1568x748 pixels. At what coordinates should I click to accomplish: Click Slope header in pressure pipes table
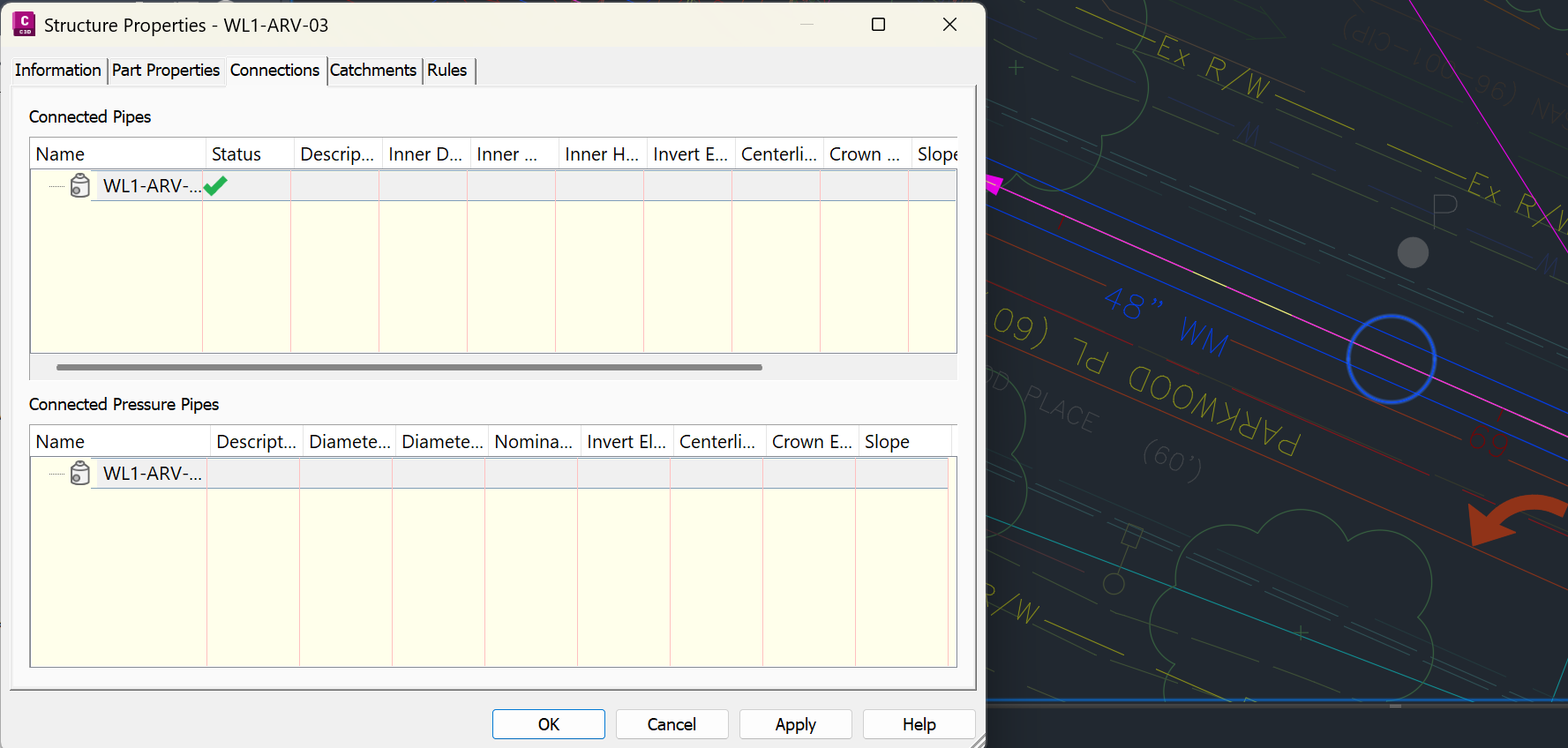[x=904, y=442]
